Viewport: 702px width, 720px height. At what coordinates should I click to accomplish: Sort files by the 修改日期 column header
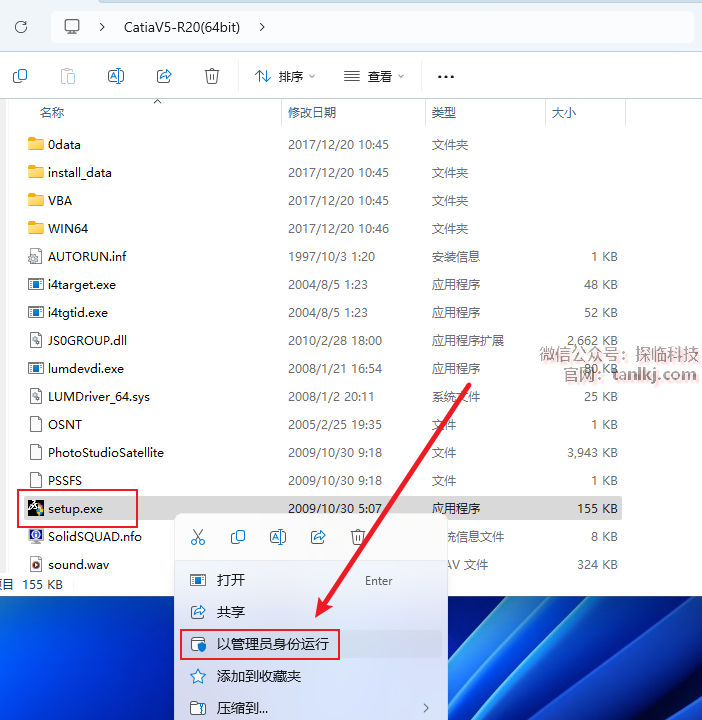pyautogui.click(x=312, y=113)
